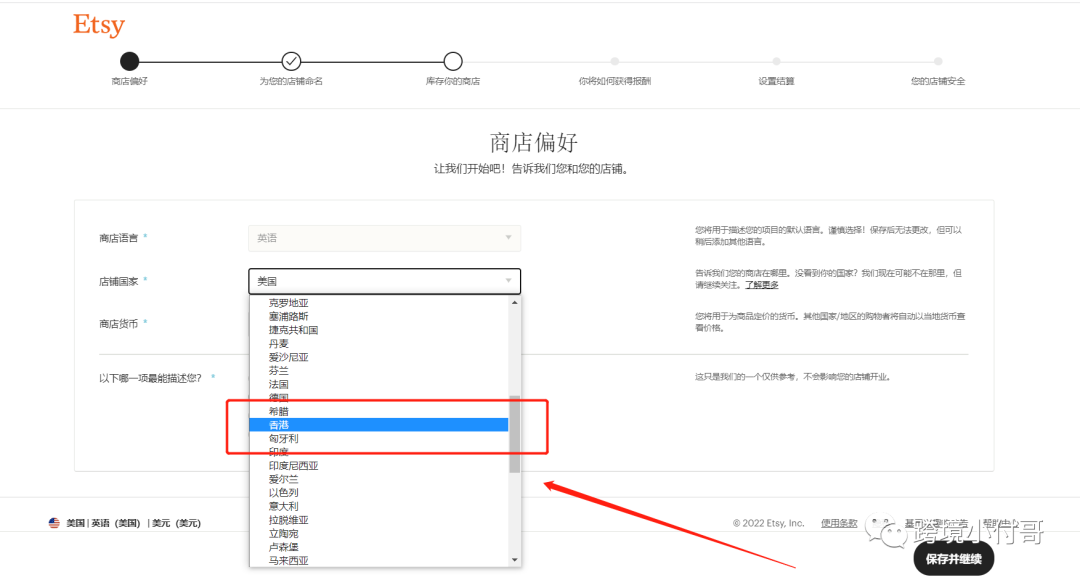1080x580 pixels.
Task: Open the 了解更多 link
Action: point(762,284)
